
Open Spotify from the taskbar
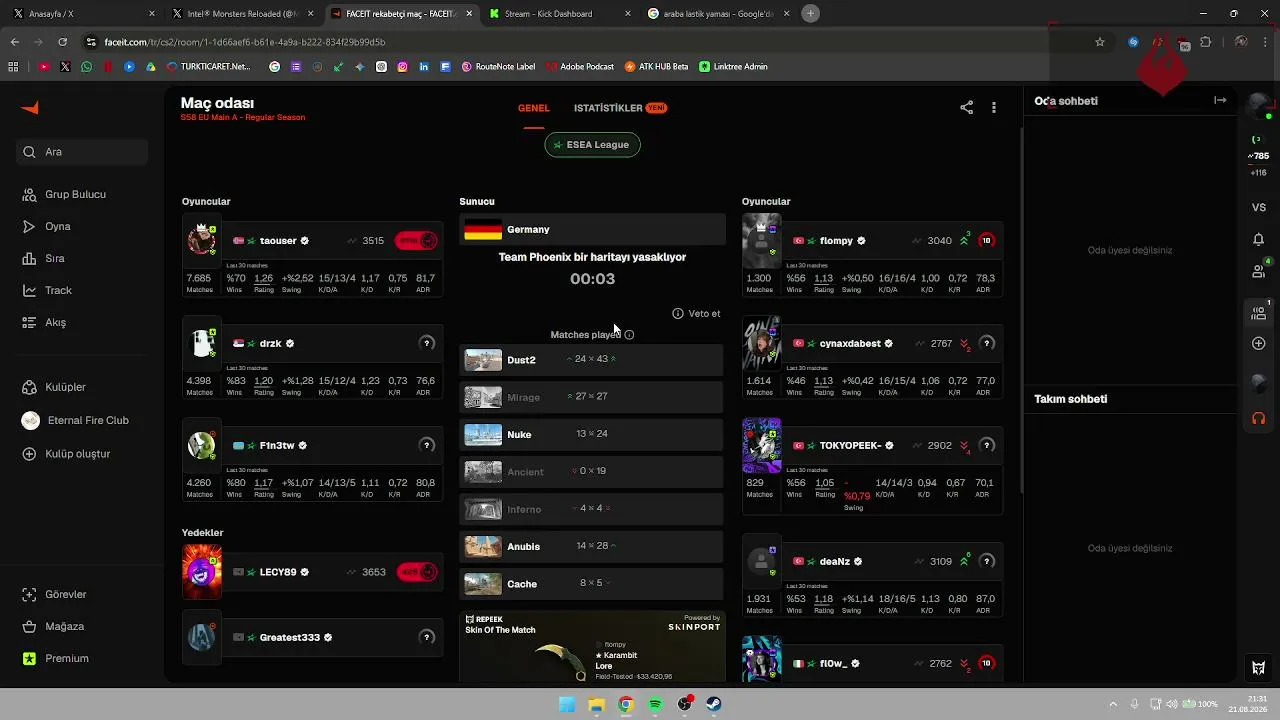click(655, 704)
